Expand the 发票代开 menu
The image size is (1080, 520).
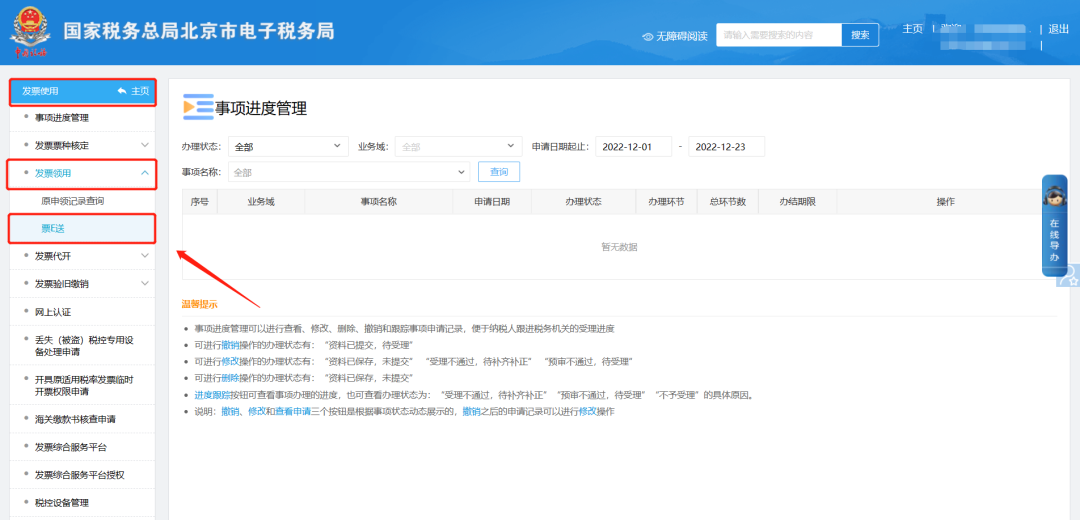pyautogui.click(x=144, y=256)
